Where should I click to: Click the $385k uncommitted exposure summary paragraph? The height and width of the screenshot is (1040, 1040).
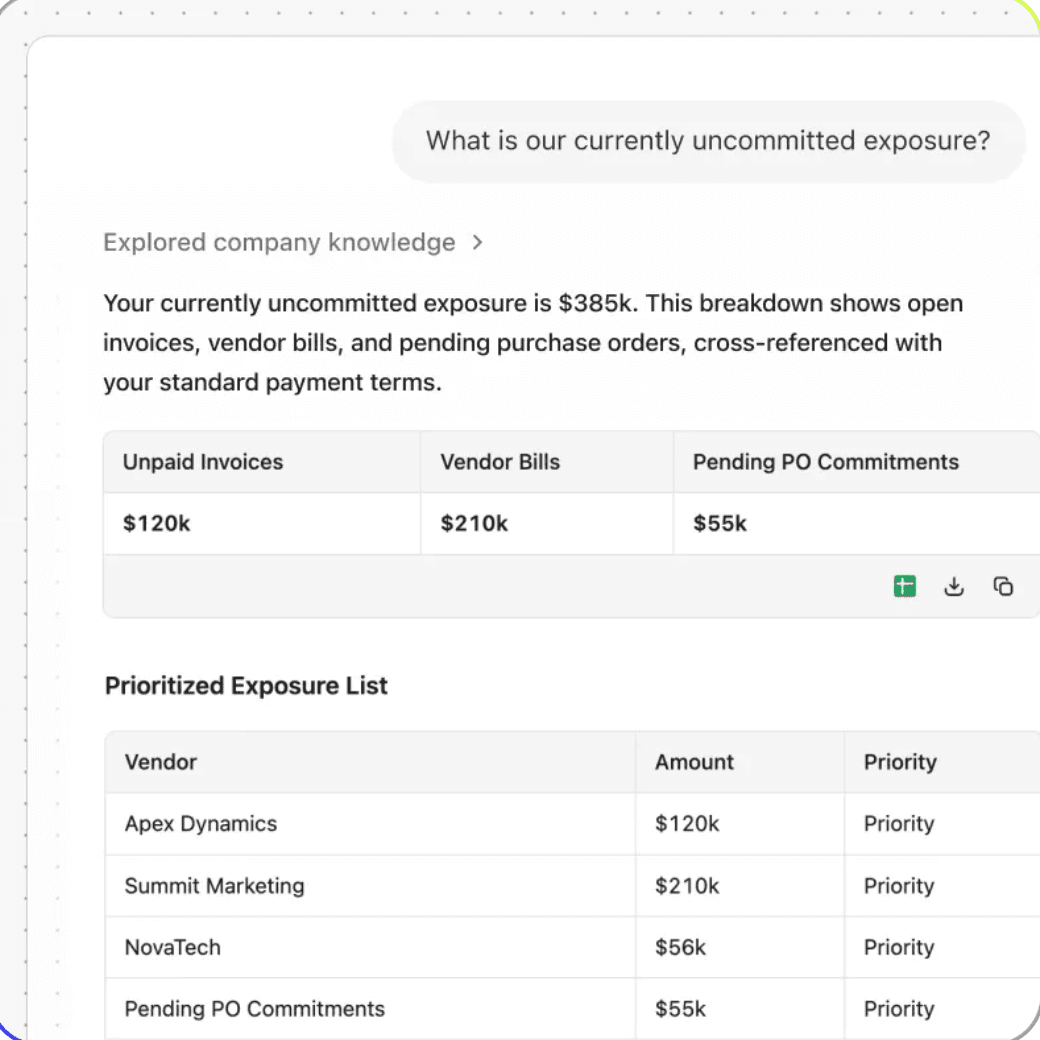533,343
